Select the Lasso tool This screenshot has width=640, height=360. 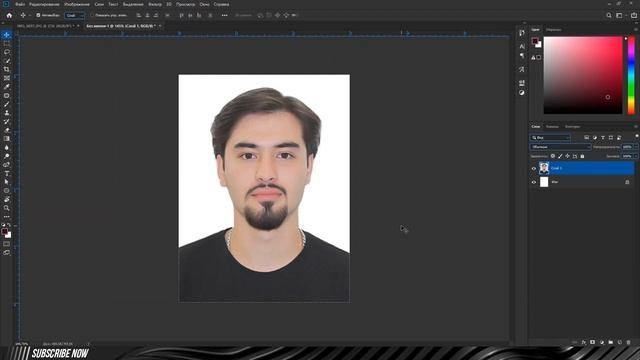pyautogui.click(x=7, y=52)
